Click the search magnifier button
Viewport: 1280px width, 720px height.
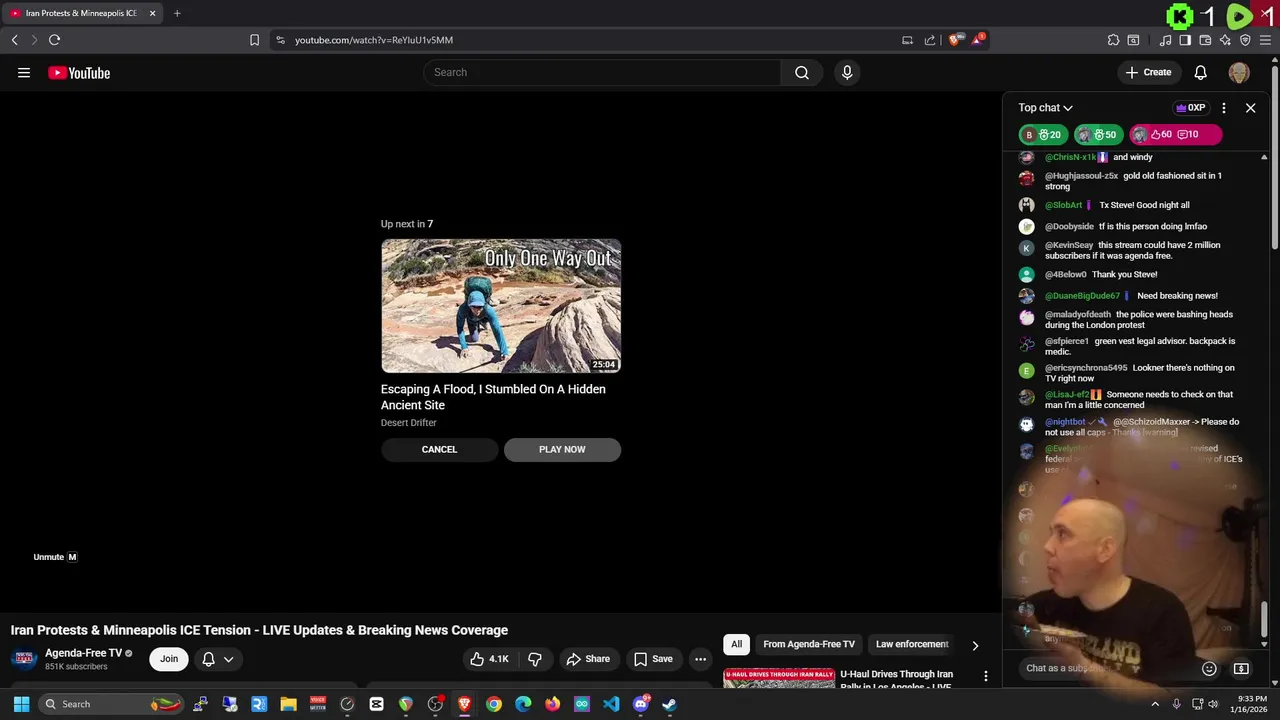(x=802, y=72)
